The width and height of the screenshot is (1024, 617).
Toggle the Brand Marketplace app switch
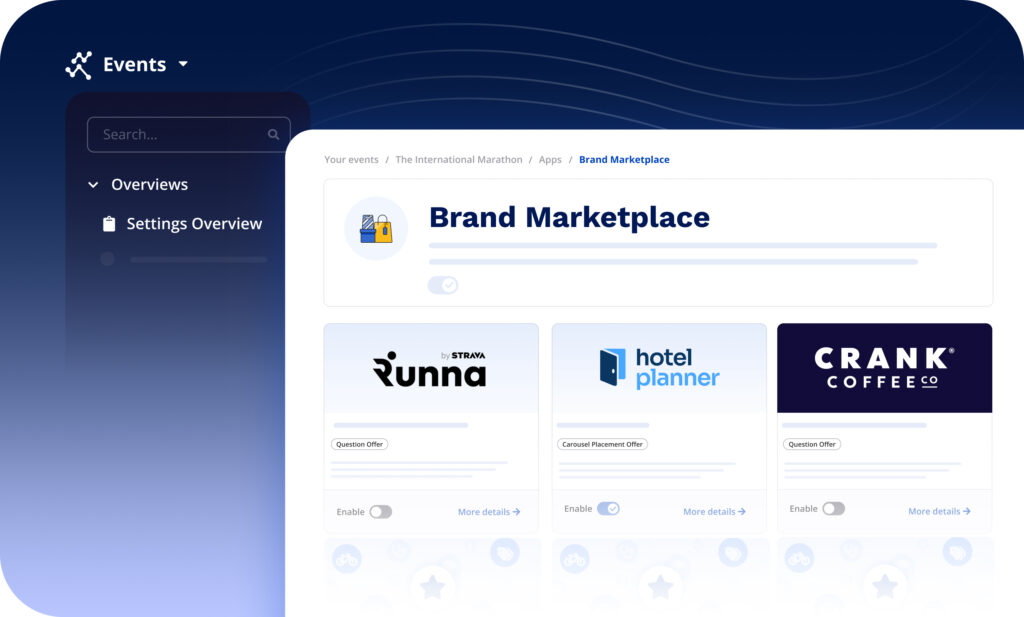click(442, 285)
